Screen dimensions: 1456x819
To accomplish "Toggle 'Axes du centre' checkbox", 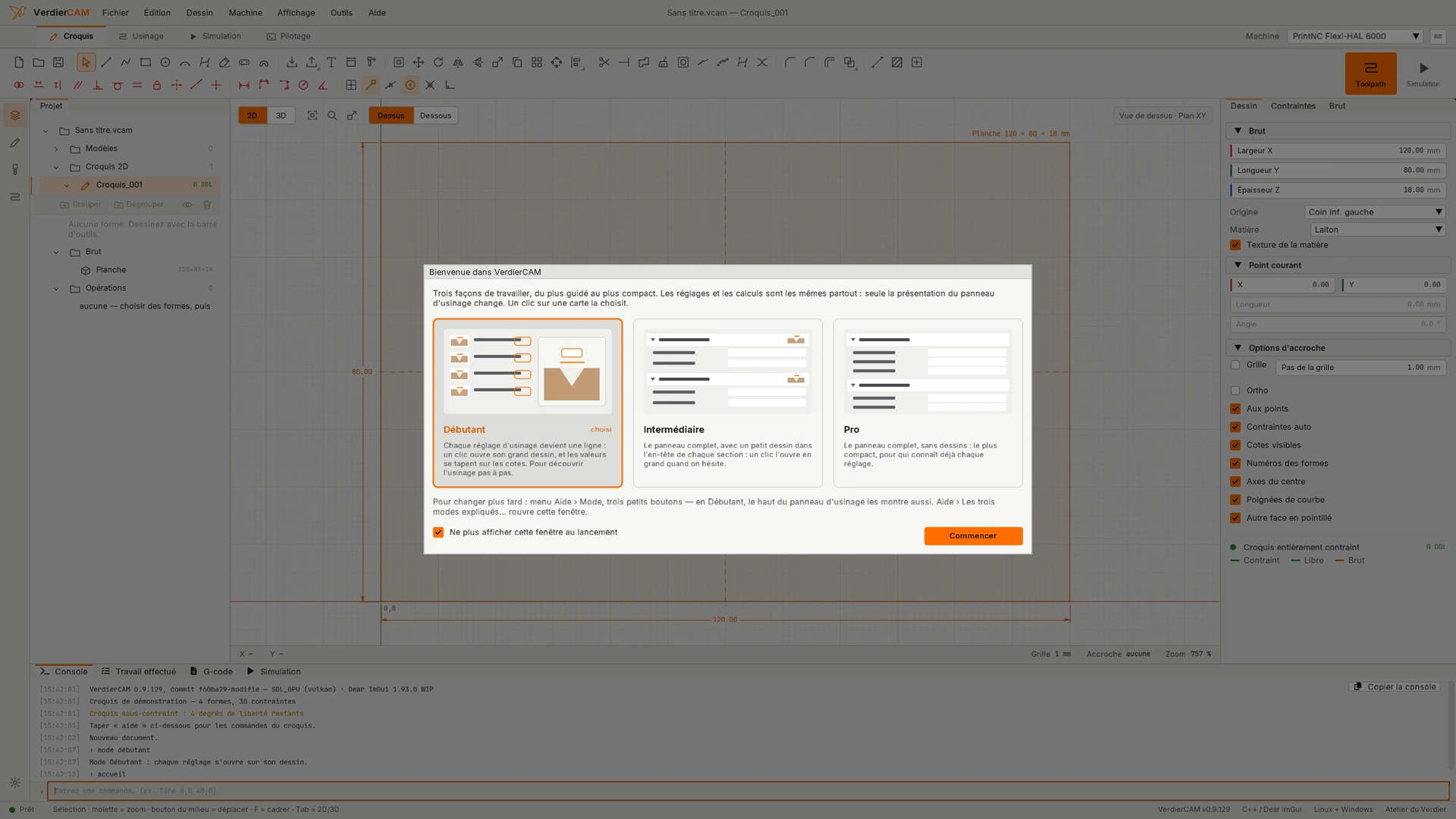I will [1235, 482].
